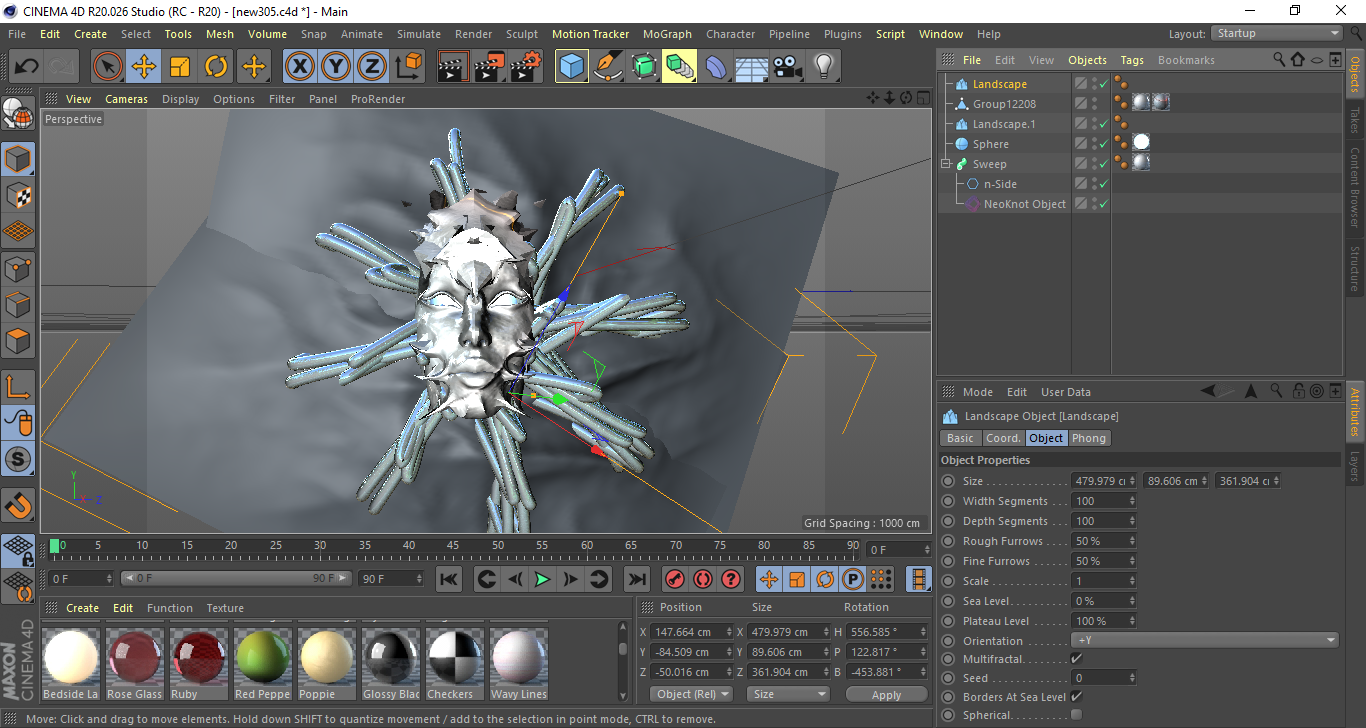Image resolution: width=1366 pixels, height=728 pixels.
Task: Open the Array modeling objects icon
Action: [x=680, y=67]
